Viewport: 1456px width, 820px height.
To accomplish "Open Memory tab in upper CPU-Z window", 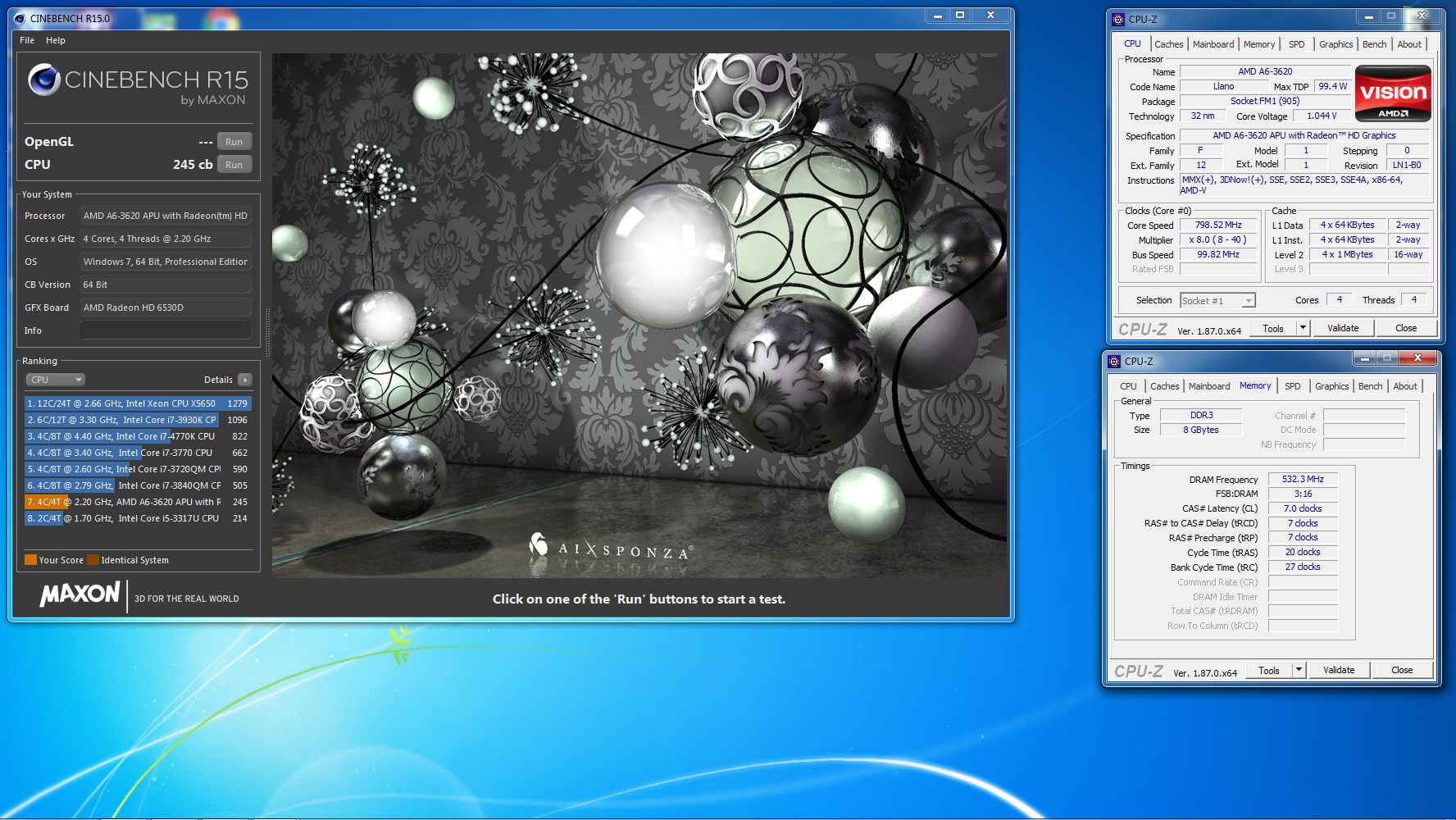I will [x=1259, y=44].
